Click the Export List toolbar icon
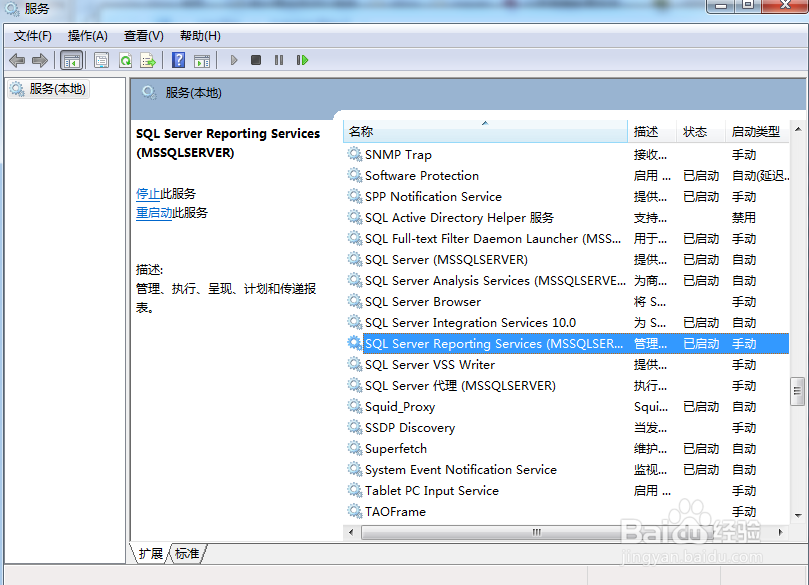The image size is (809, 585). point(148,60)
